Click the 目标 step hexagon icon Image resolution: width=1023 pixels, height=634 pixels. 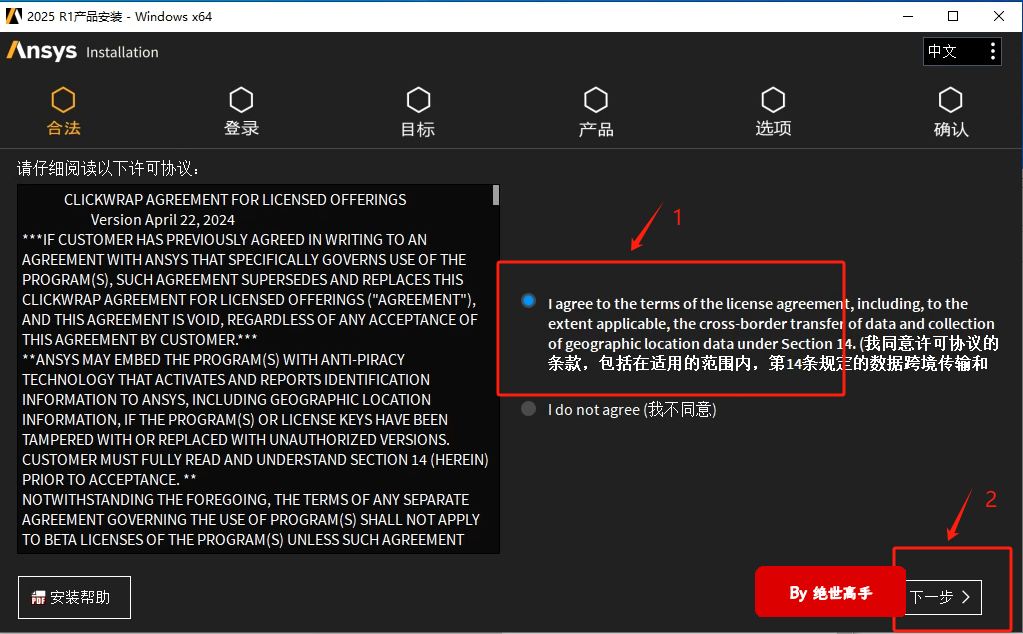coord(418,100)
